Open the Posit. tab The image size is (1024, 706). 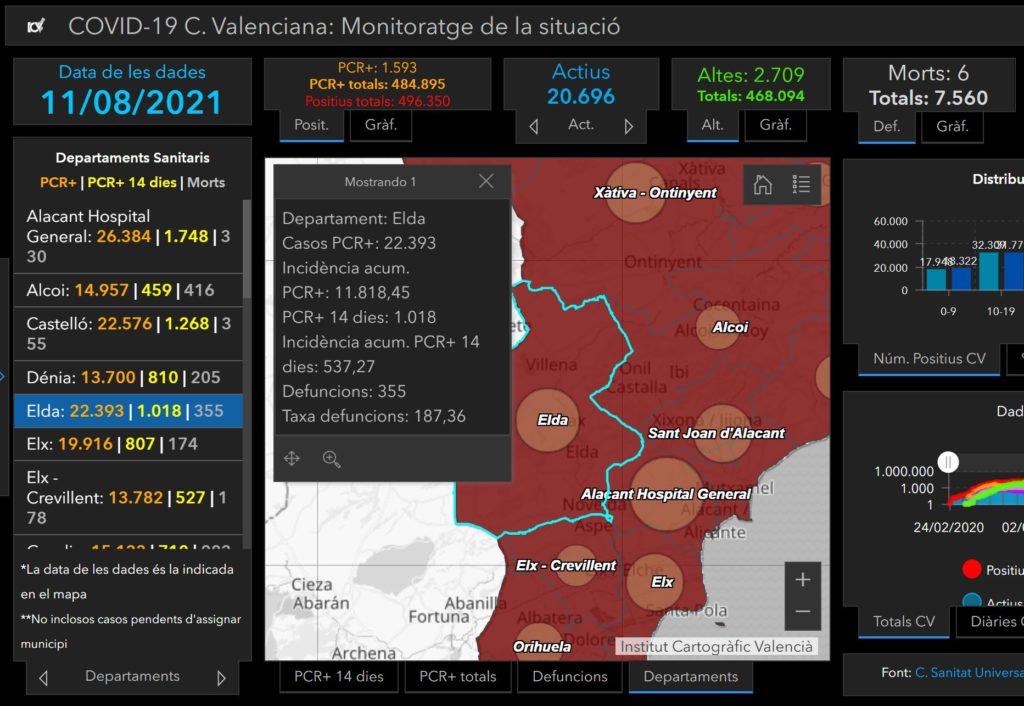(312, 125)
